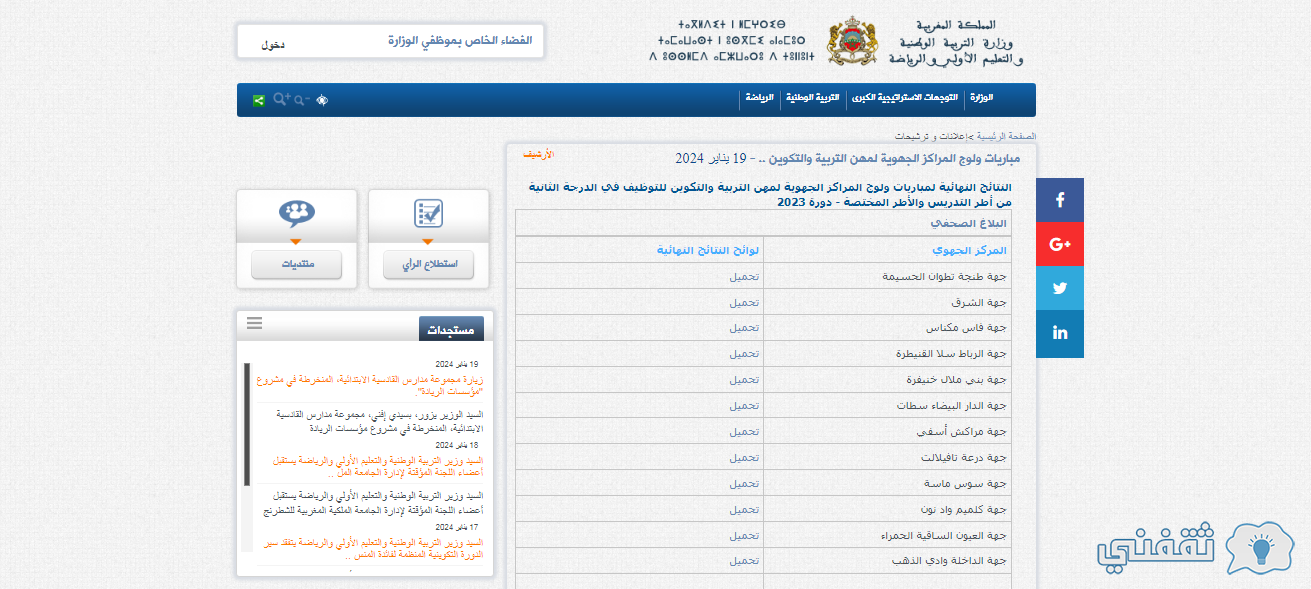Click the مستجدات panel heading tab
This screenshot has height=589, width=1311.
(451, 329)
